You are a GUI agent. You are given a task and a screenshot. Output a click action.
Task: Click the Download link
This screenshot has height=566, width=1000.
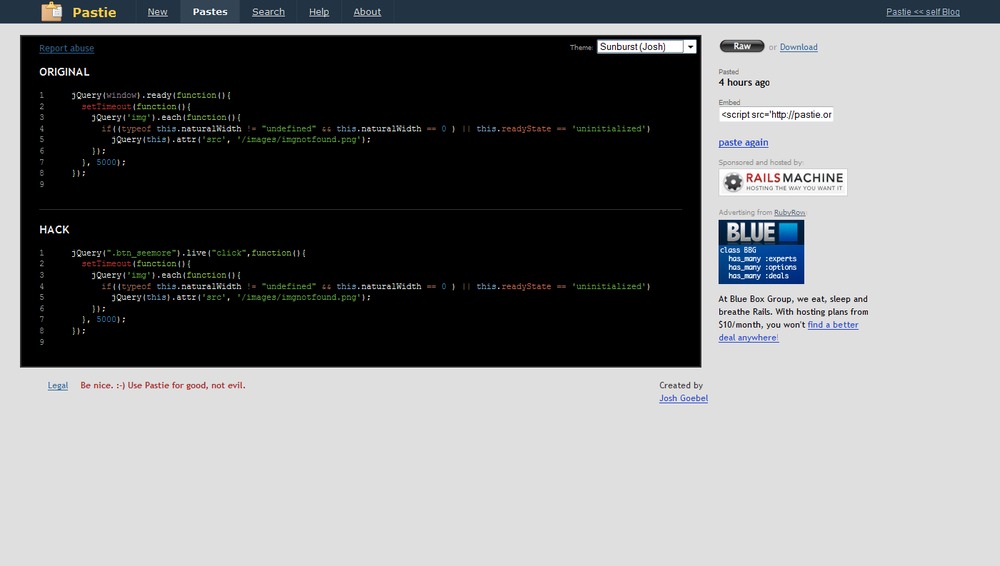(x=798, y=47)
